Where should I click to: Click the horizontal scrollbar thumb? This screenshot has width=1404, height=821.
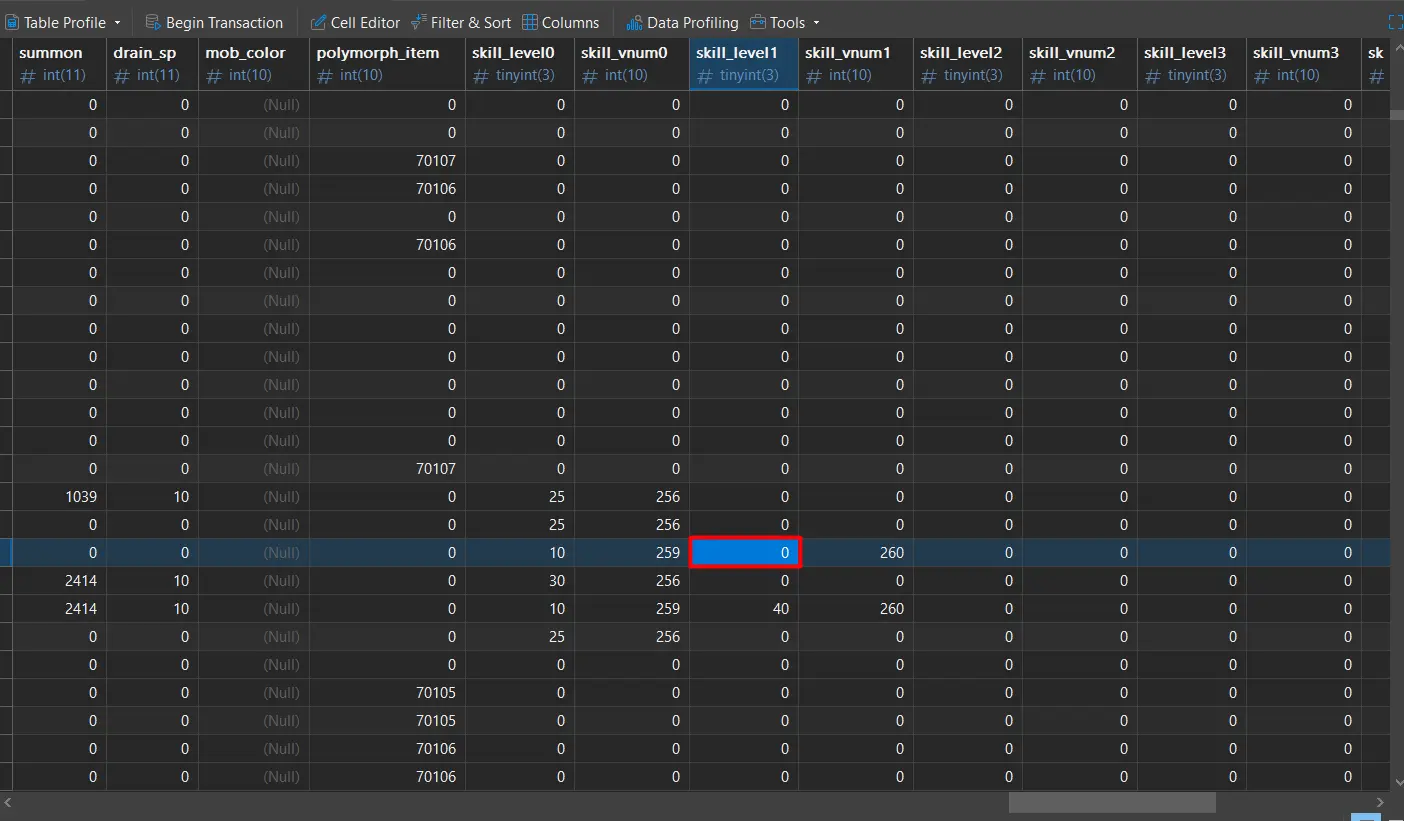(1111, 802)
